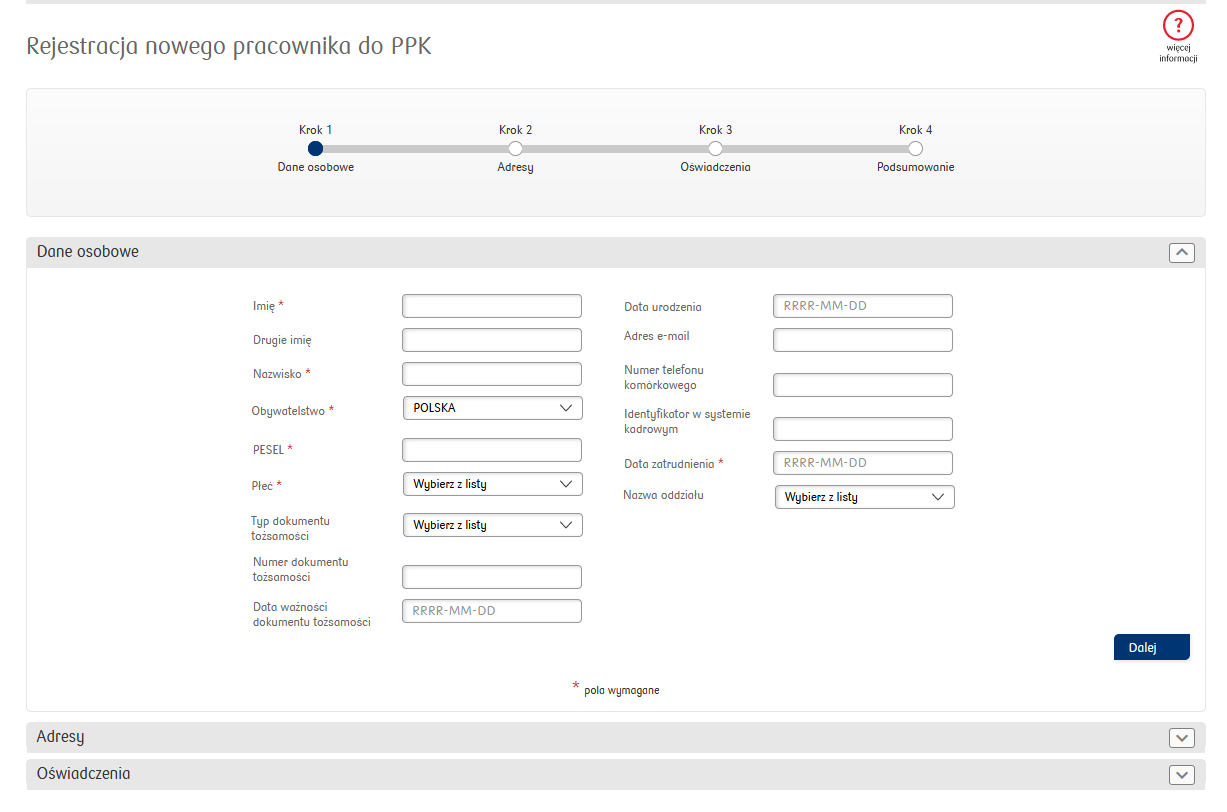This screenshot has width=1227, height=812.
Task: Click the Dalej button
Action: click(1151, 647)
